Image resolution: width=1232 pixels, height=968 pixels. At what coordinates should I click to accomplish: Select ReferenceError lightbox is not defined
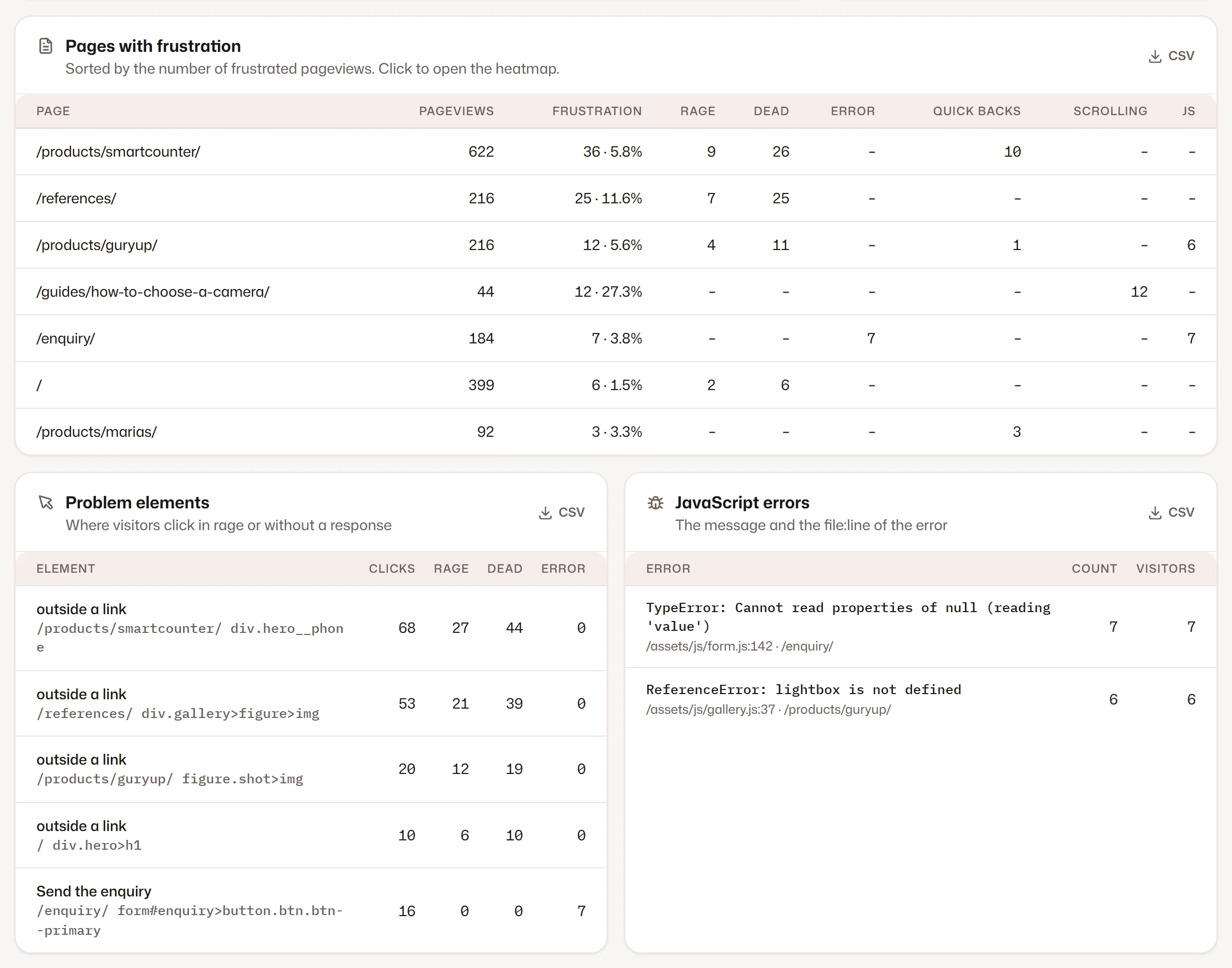tap(920, 699)
